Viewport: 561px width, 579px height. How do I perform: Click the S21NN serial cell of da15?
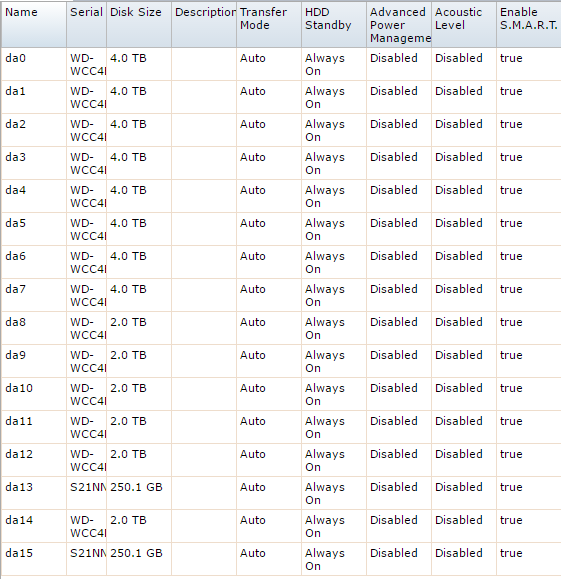87,559
